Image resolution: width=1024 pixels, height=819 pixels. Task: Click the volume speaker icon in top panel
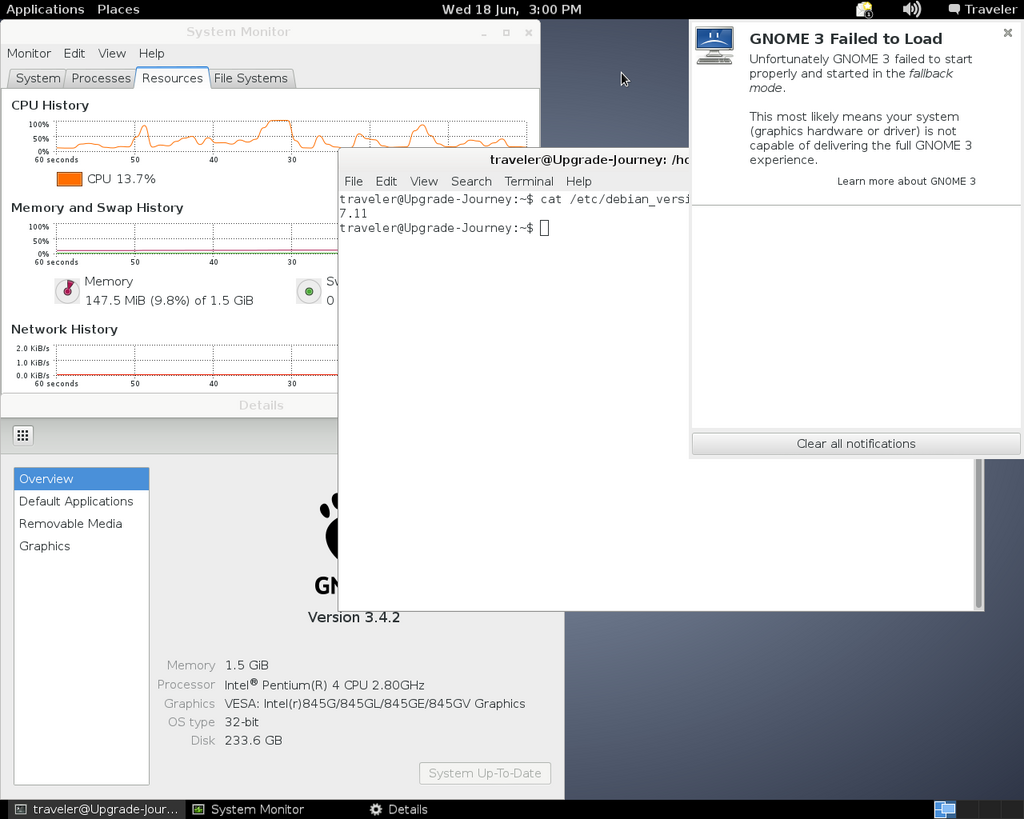pyautogui.click(x=911, y=9)
